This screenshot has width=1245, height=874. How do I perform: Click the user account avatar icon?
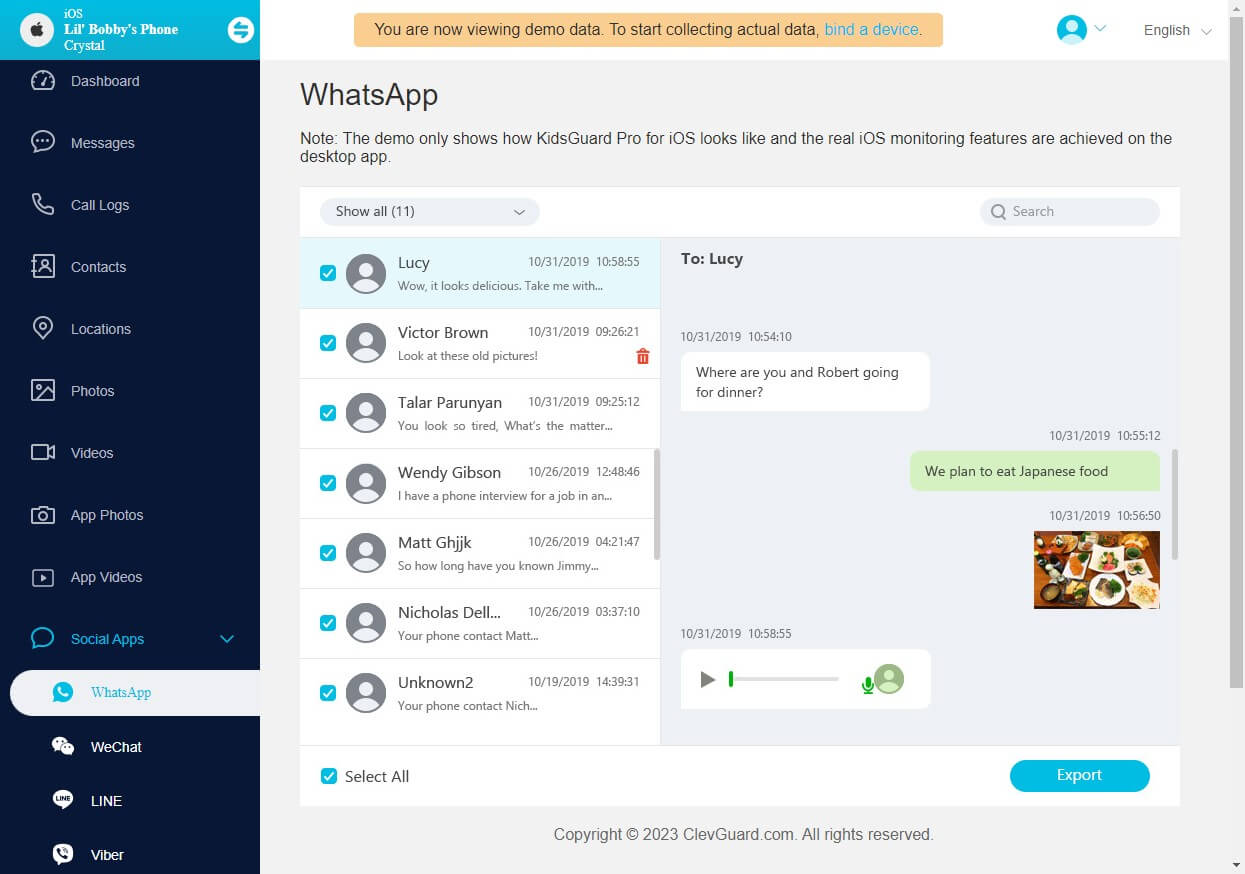point(1072,30)
